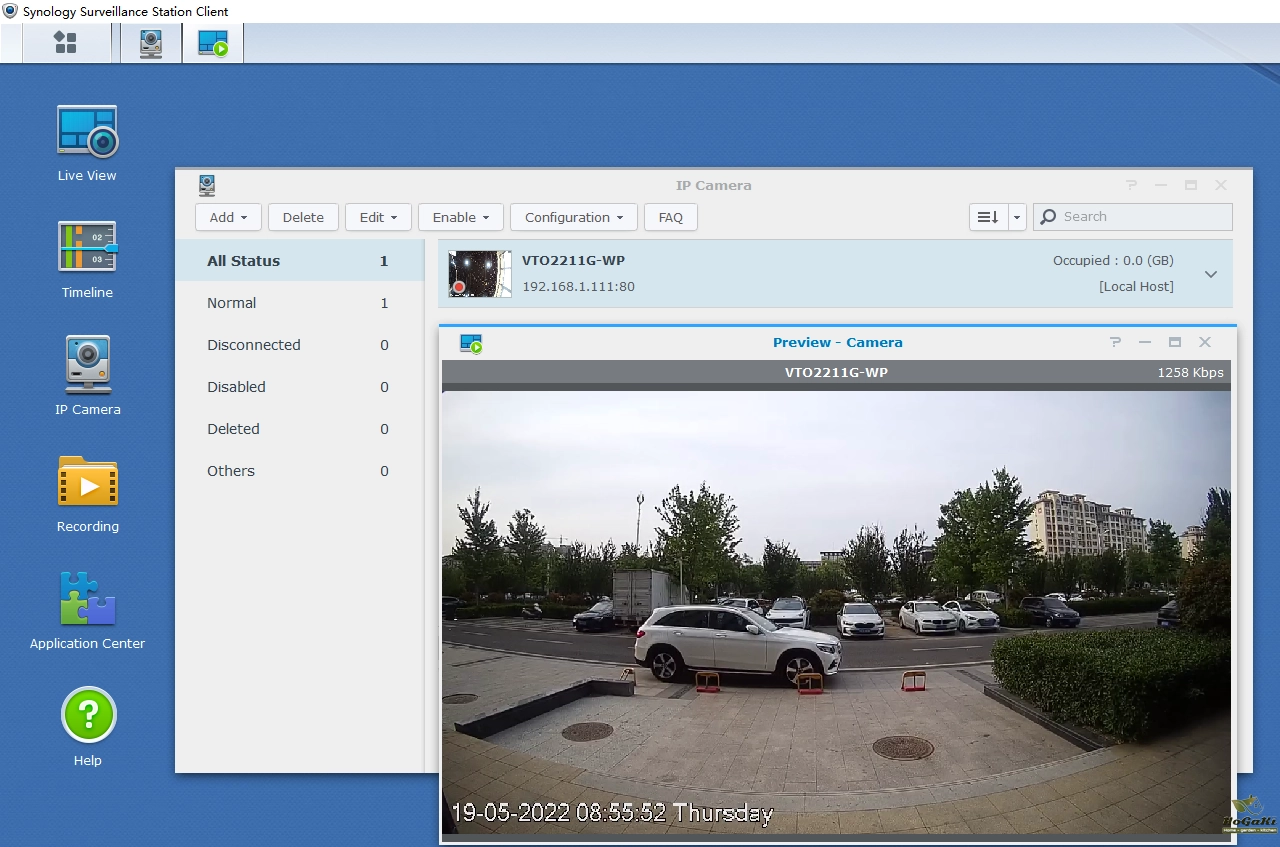Image resolution: width=1280 pixels, height=847 pixels.
Task: Expand the VTO2211G-WP camera details chevron
Action: 1210,274
